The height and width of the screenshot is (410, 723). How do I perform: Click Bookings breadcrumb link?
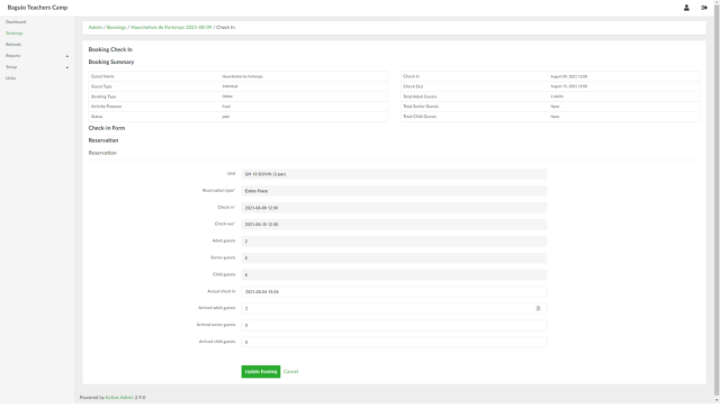pyautogui.click(x=116, y=27)
